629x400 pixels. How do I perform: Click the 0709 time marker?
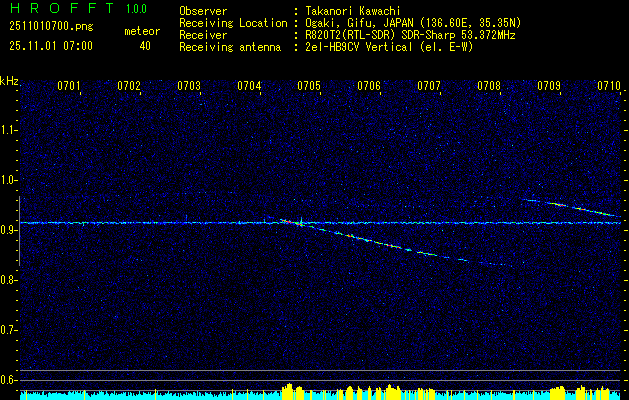click(548, 87)
